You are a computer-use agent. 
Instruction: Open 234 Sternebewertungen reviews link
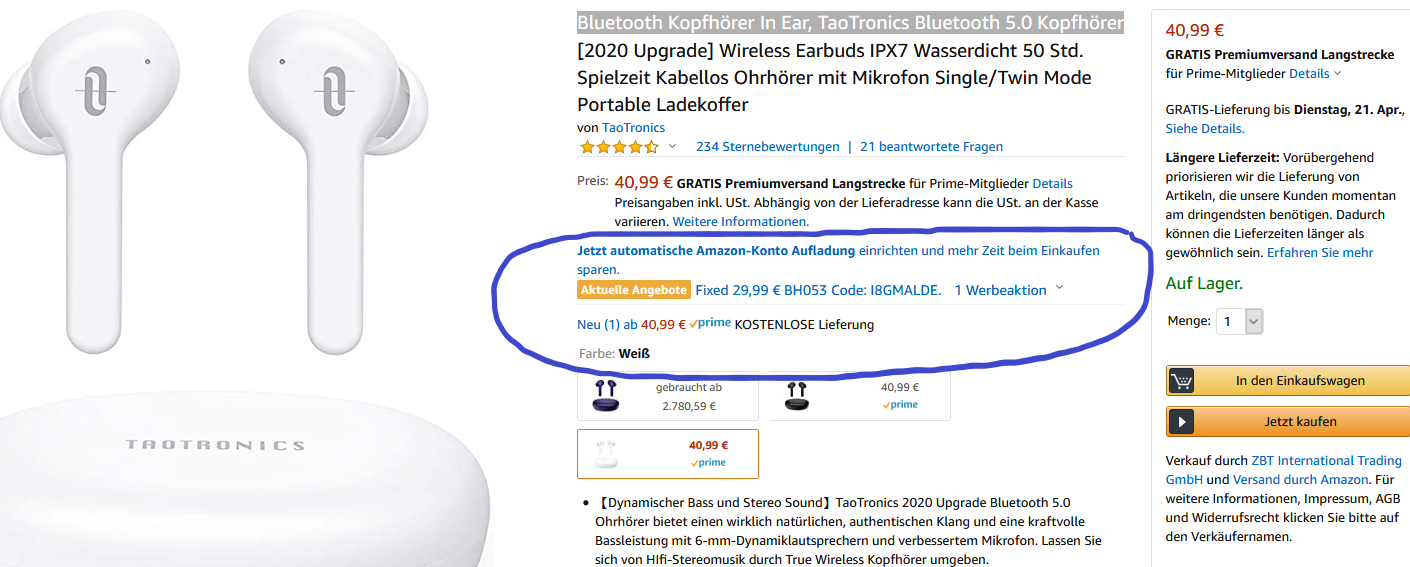click(767, 147)
